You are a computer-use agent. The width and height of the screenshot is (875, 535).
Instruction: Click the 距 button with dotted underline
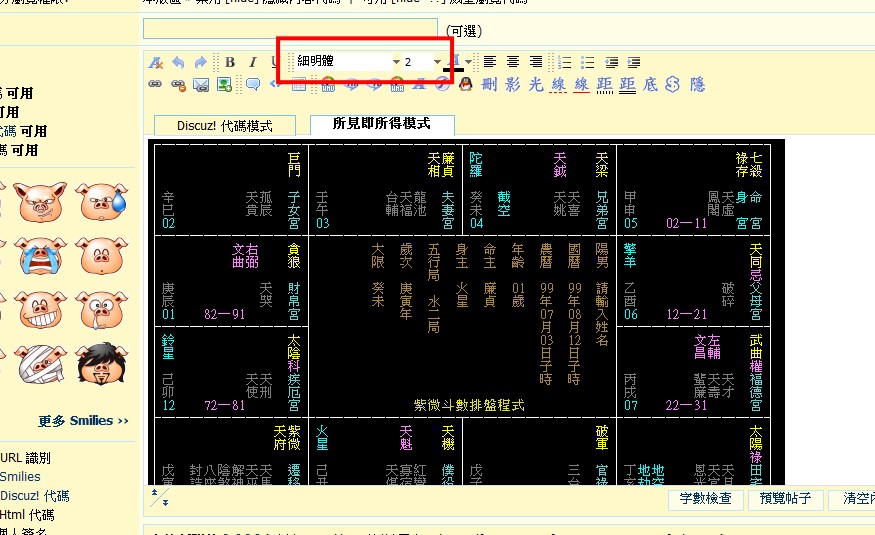(604, 85)
